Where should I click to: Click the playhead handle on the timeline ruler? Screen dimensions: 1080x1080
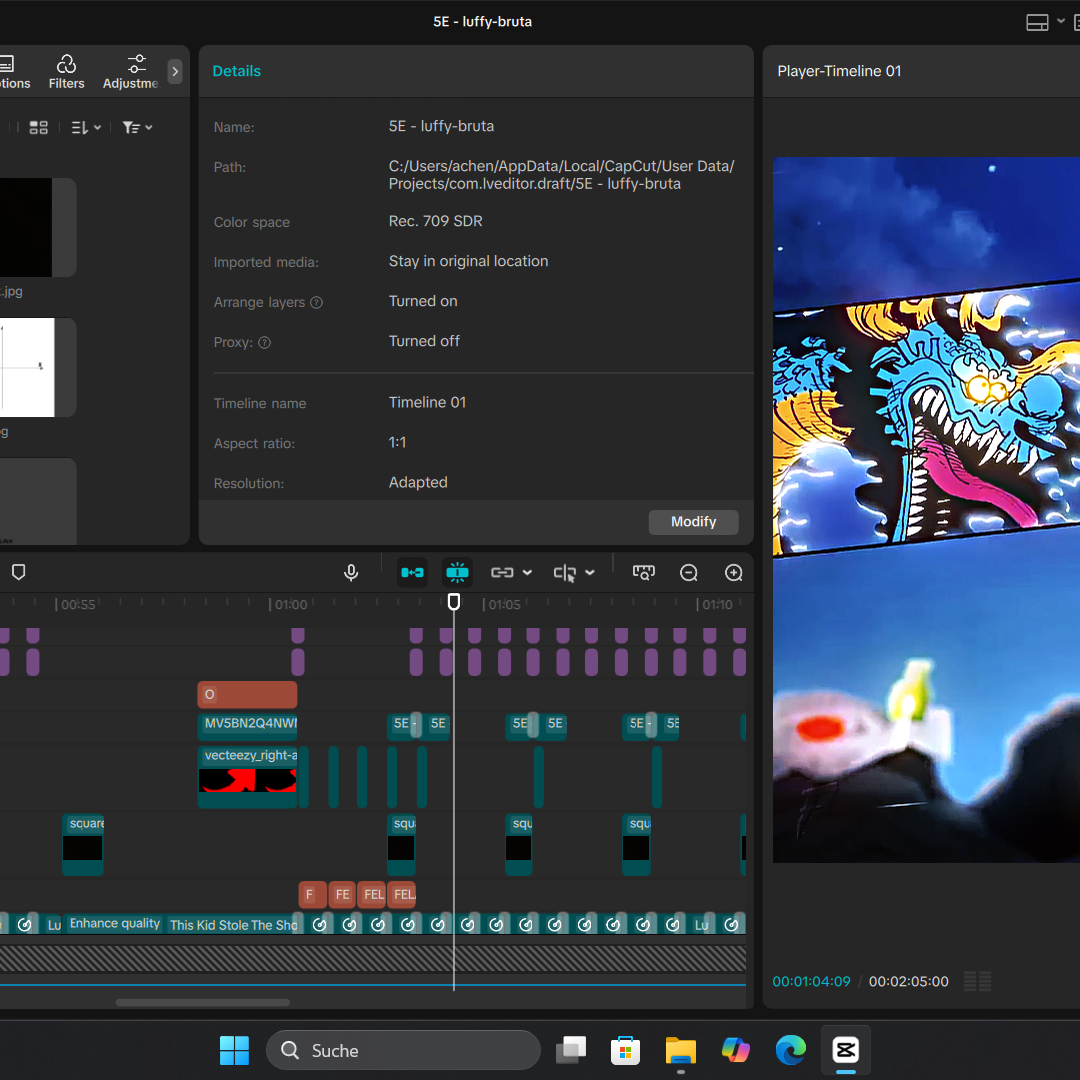pos(454,602)
